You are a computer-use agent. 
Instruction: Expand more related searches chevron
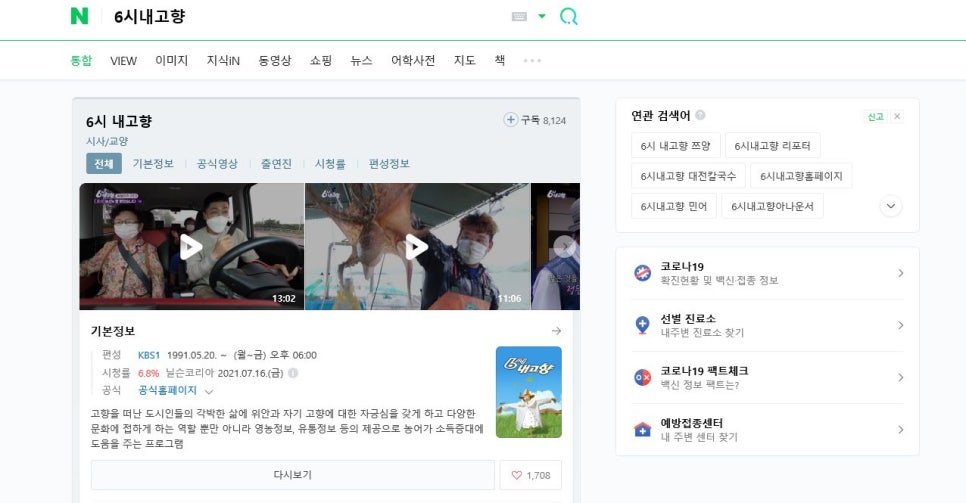(x=890, y=206)
